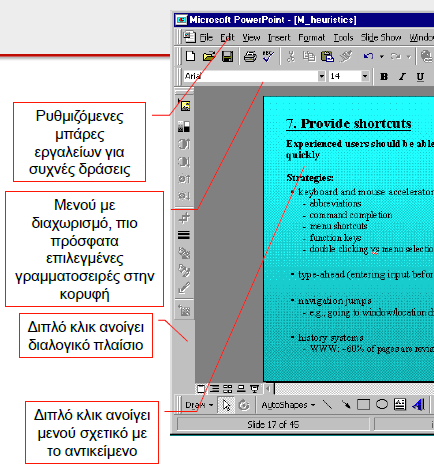This screenshot has height=475, width=434.
Task: Open the AutoShapes dropdown menu
Action: point(288,405)
